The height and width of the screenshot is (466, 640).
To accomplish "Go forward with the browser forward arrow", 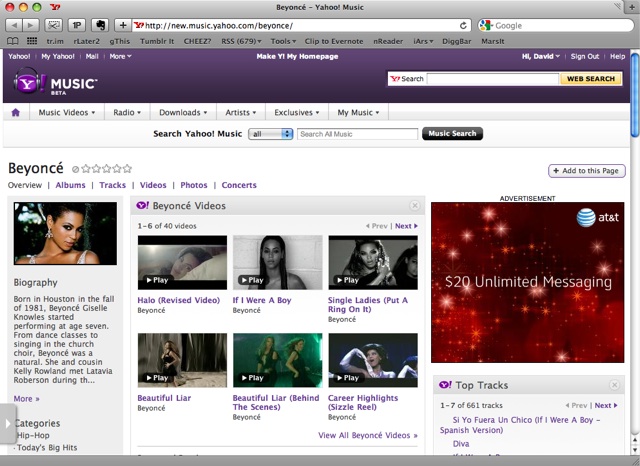I will click(31, 25).
